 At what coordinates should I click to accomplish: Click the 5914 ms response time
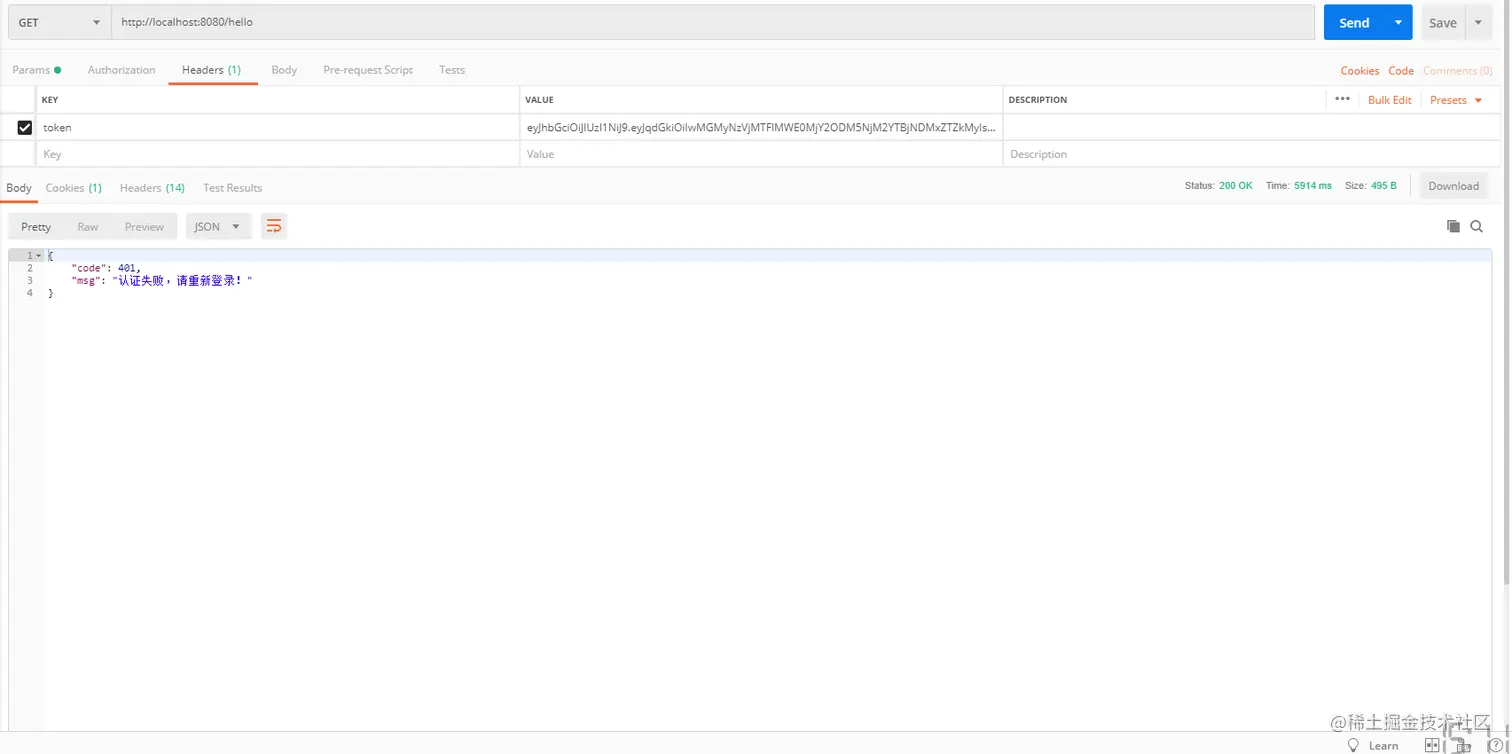click(1313, 186)
